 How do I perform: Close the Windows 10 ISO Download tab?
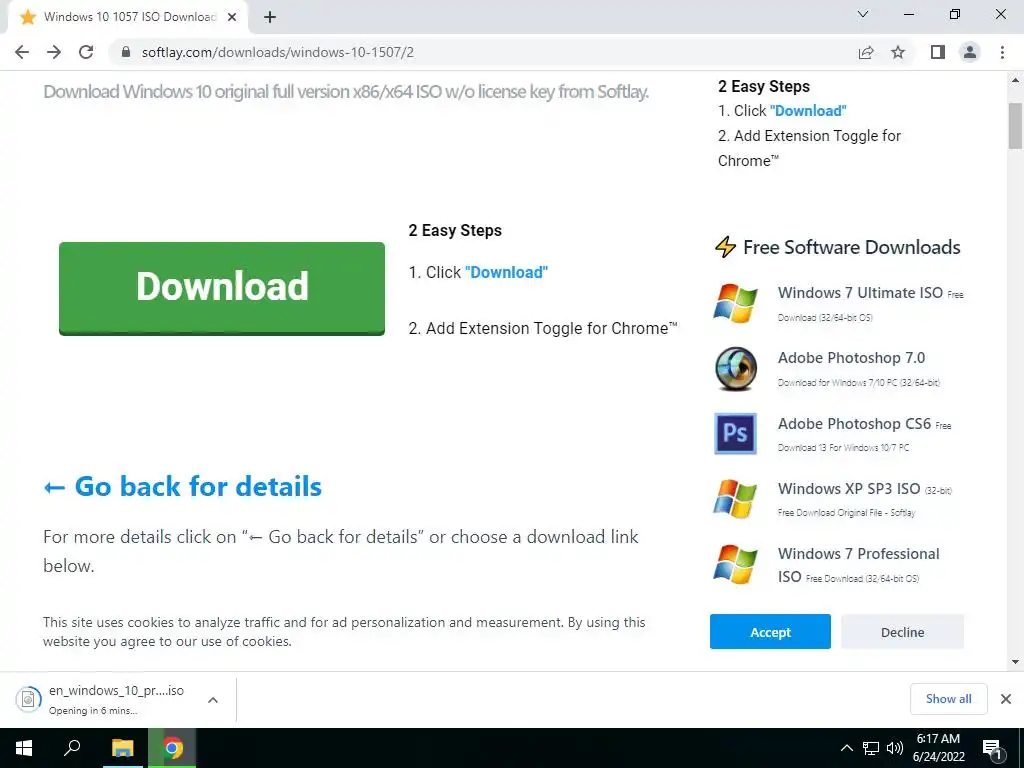232,18
